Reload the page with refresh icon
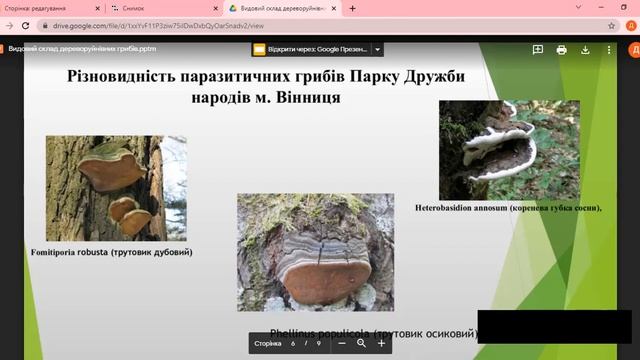Screen dimensions: 640x360 coord(25,26)
